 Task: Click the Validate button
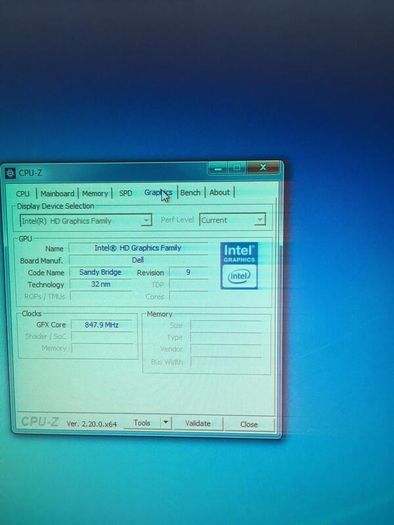point(198,423)
